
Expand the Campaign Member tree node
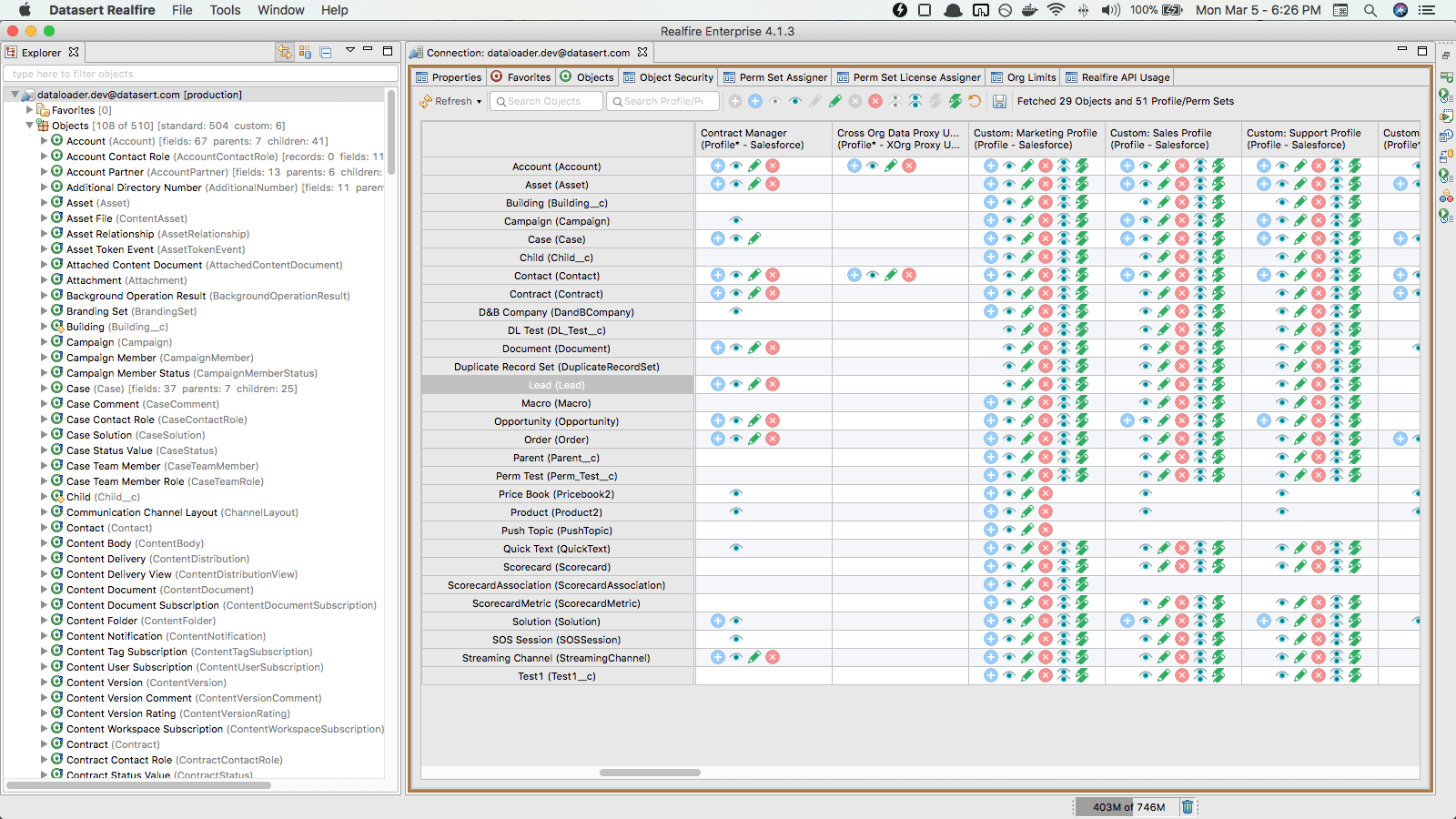44,358
